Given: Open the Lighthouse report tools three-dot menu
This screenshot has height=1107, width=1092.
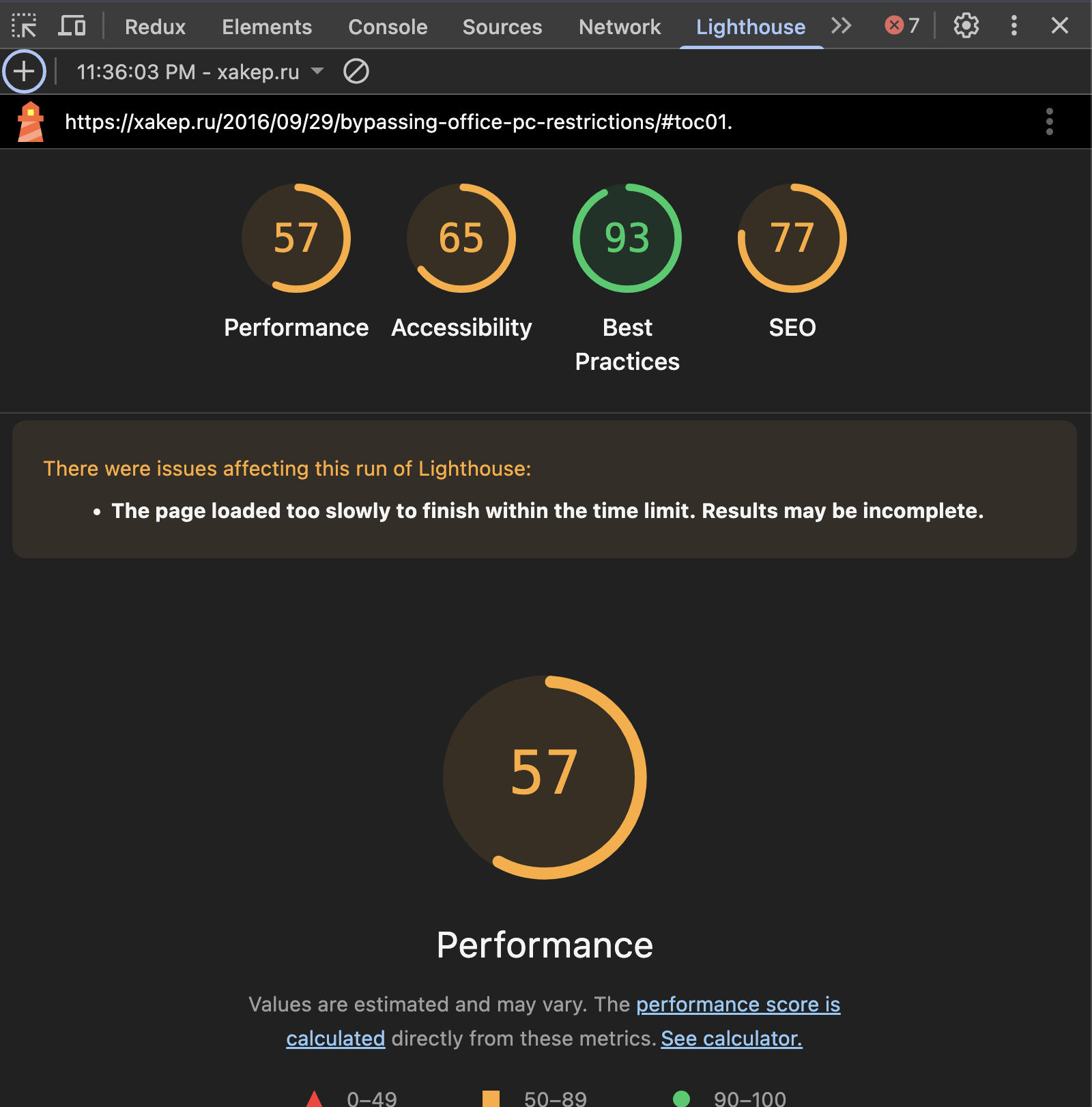Looking at the screenshot, I should 1049,122.
